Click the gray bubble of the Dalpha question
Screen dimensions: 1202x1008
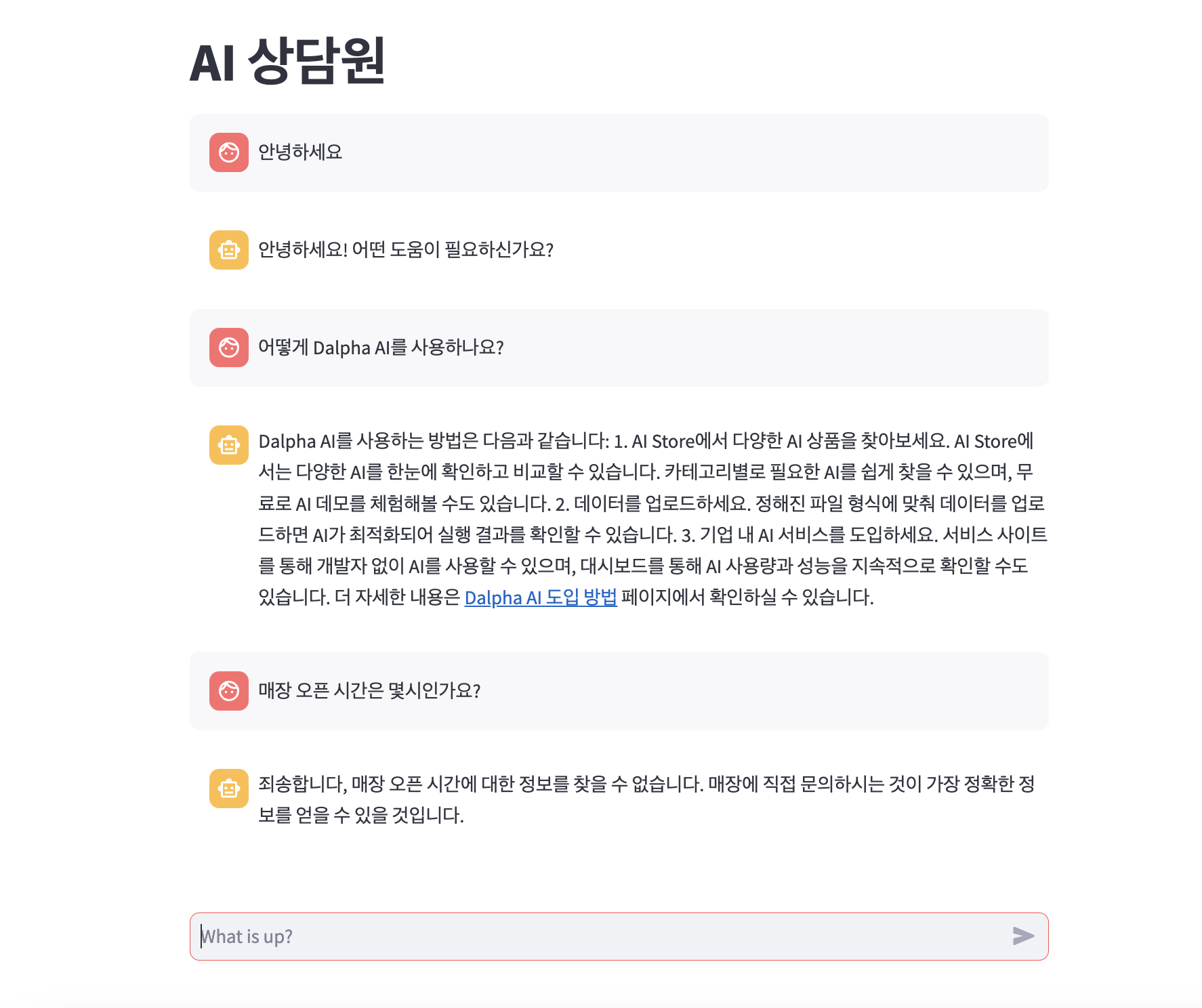tap(619, 348)
